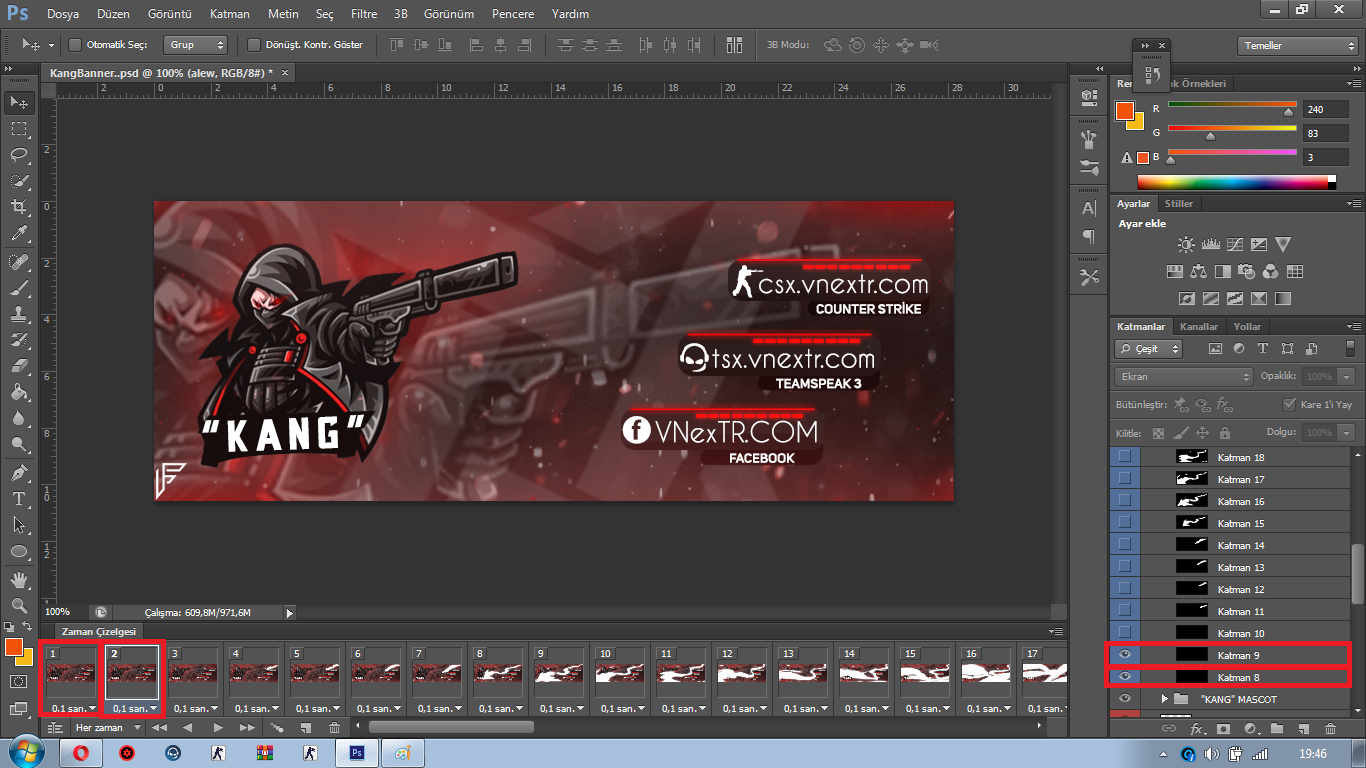Image resolution: width=1366 pixels, height=768 pixels.
Task: Tick the Dönüşt. Kontr. Göster checkbox
Action: pyautogui.click(x=253, y=45)
